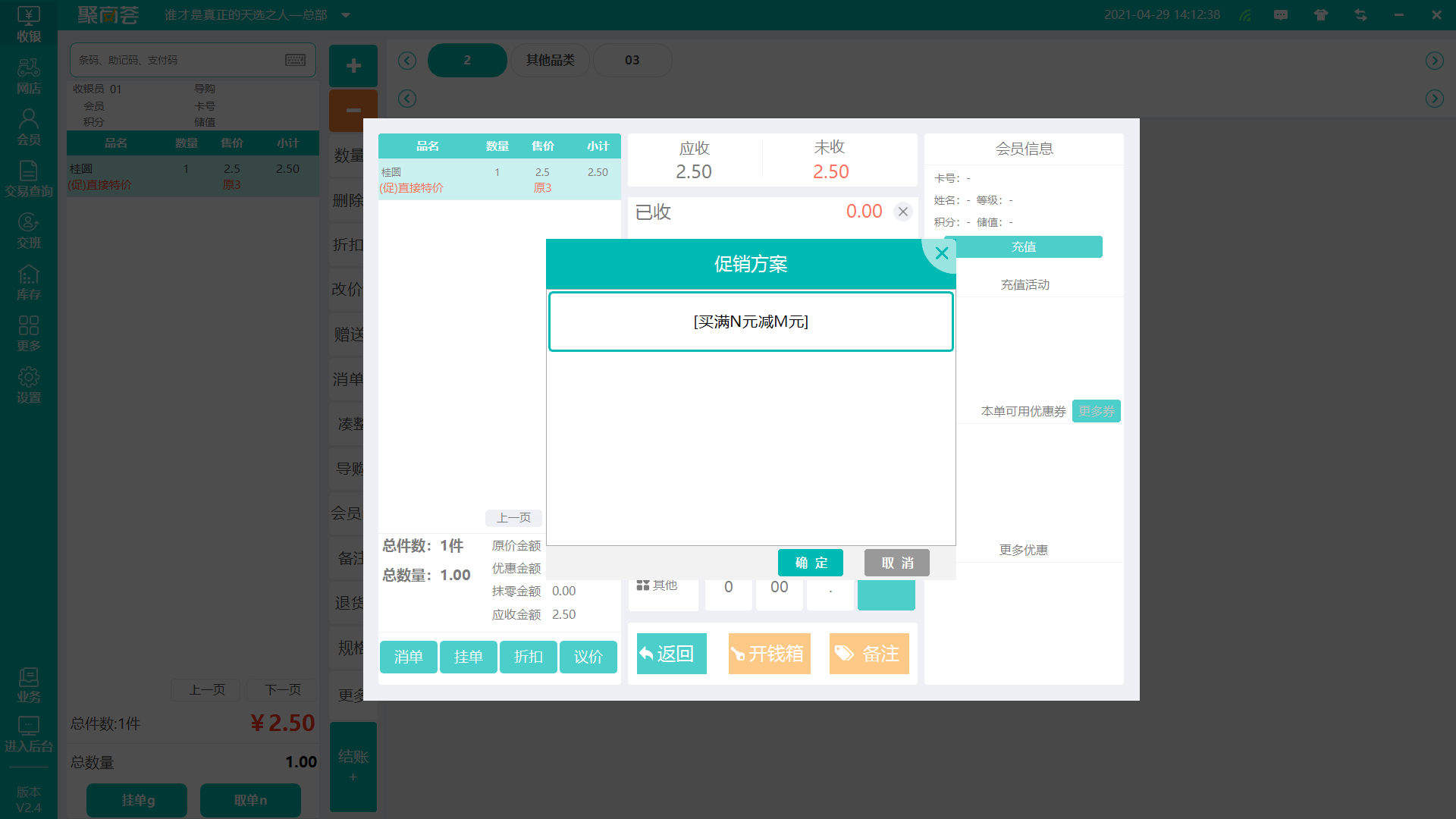Click right arrow of second category row

(1434, 99)
